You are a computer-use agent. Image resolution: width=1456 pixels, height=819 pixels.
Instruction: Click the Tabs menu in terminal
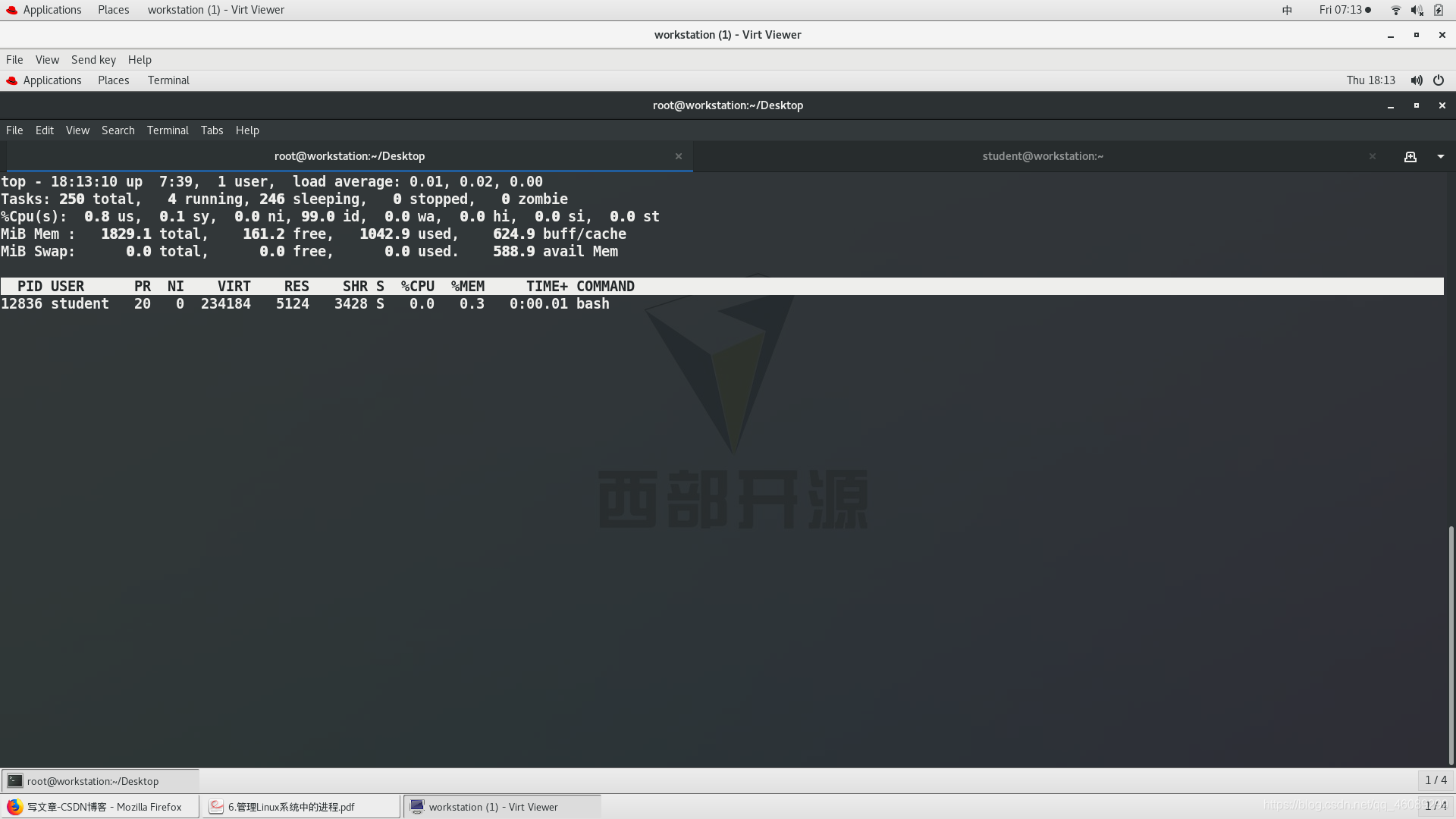[x=211, y=130]
